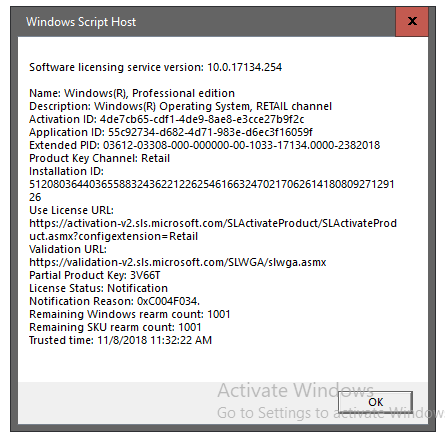Image resolution: width=445 pixels, height=437 pixels.
Task: Click the Notification Reason 0xC004F034 line
Action: pyautogui.click(x=114, y=301)
